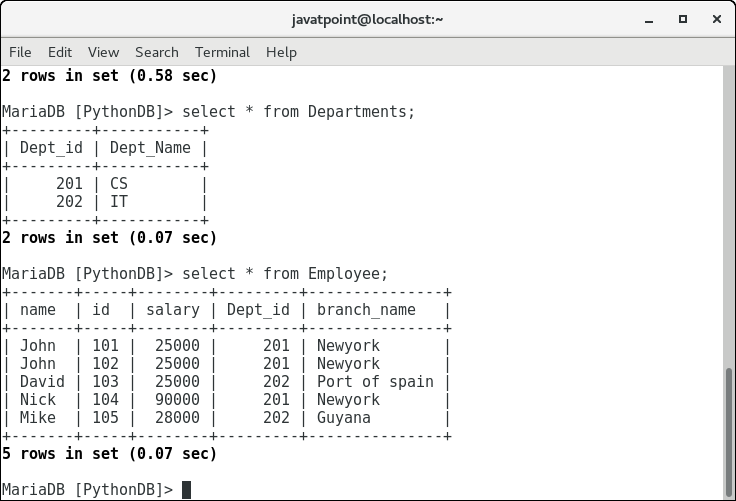
Task: Maximize the terminal window
Action: [682, 19]
